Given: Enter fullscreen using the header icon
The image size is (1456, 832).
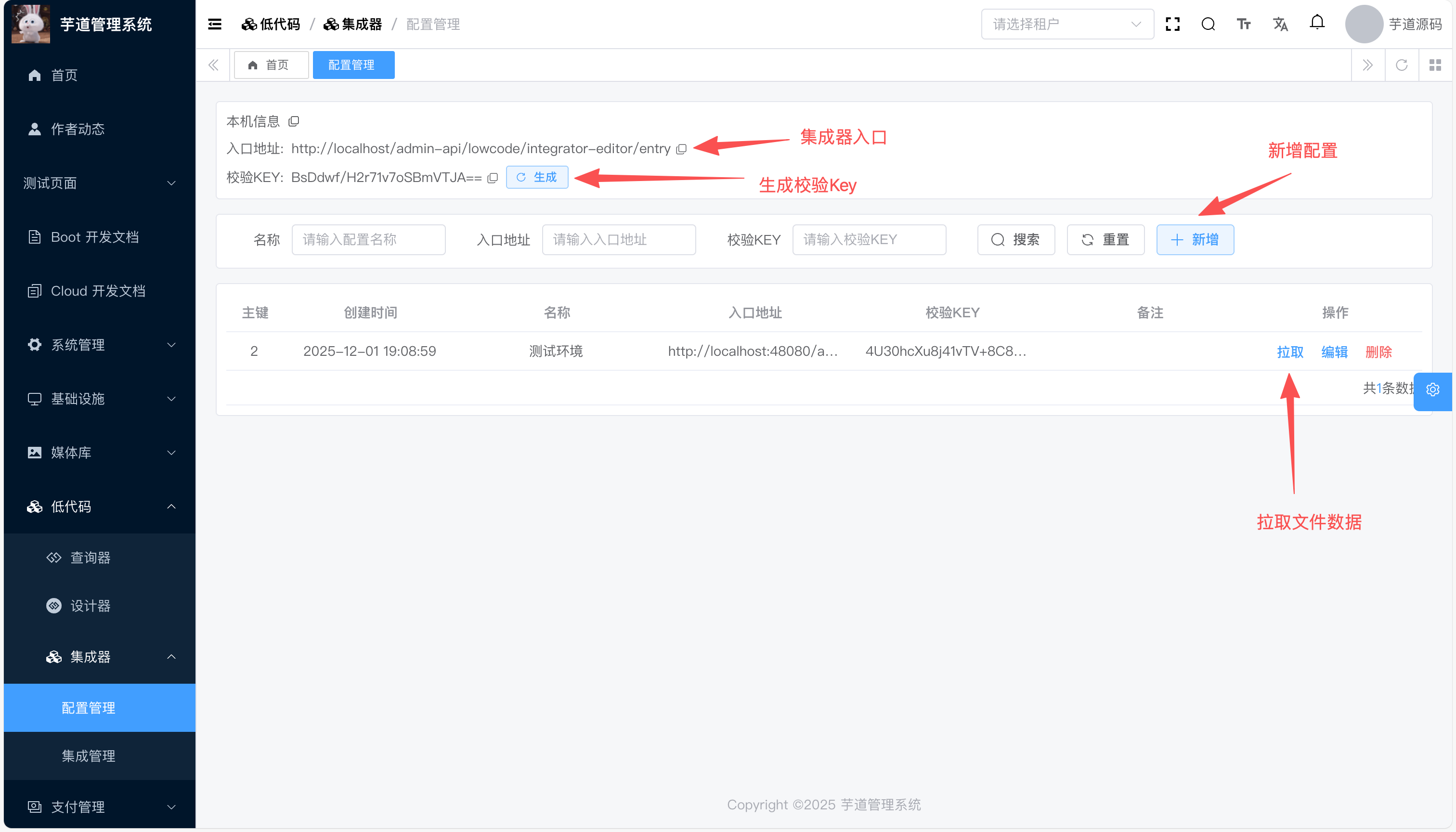Looking at the screenshot, I should 1172,24.
